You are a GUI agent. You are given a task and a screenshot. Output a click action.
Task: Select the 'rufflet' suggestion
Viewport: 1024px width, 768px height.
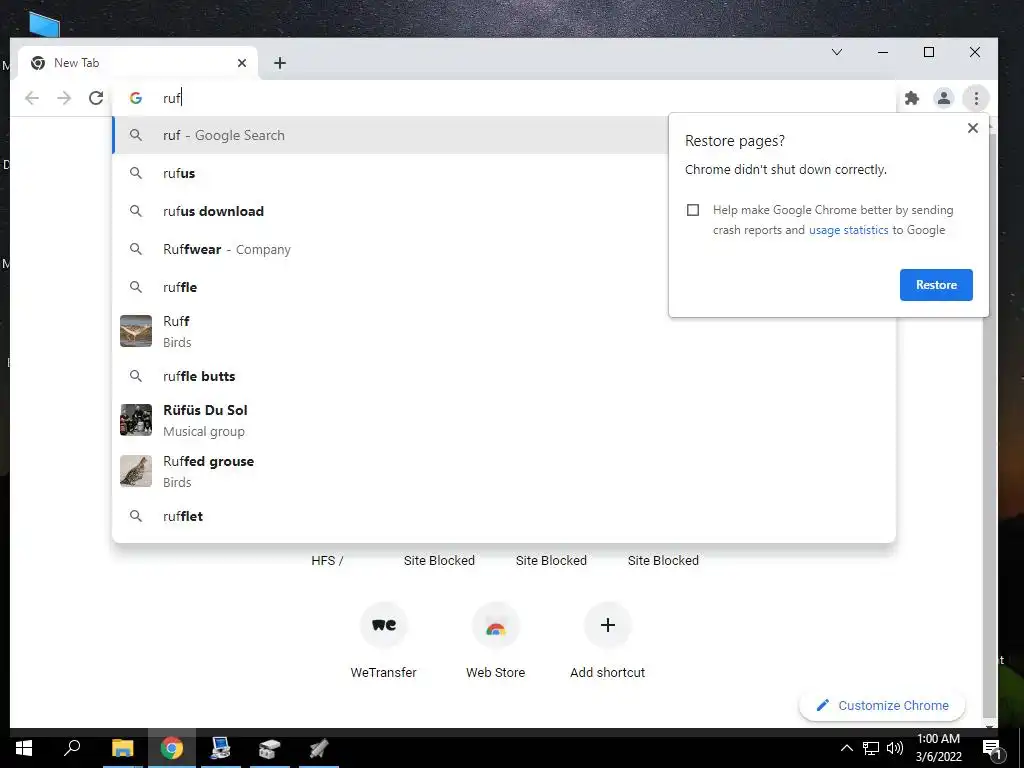pyautogui.click(x=504, y=516)
